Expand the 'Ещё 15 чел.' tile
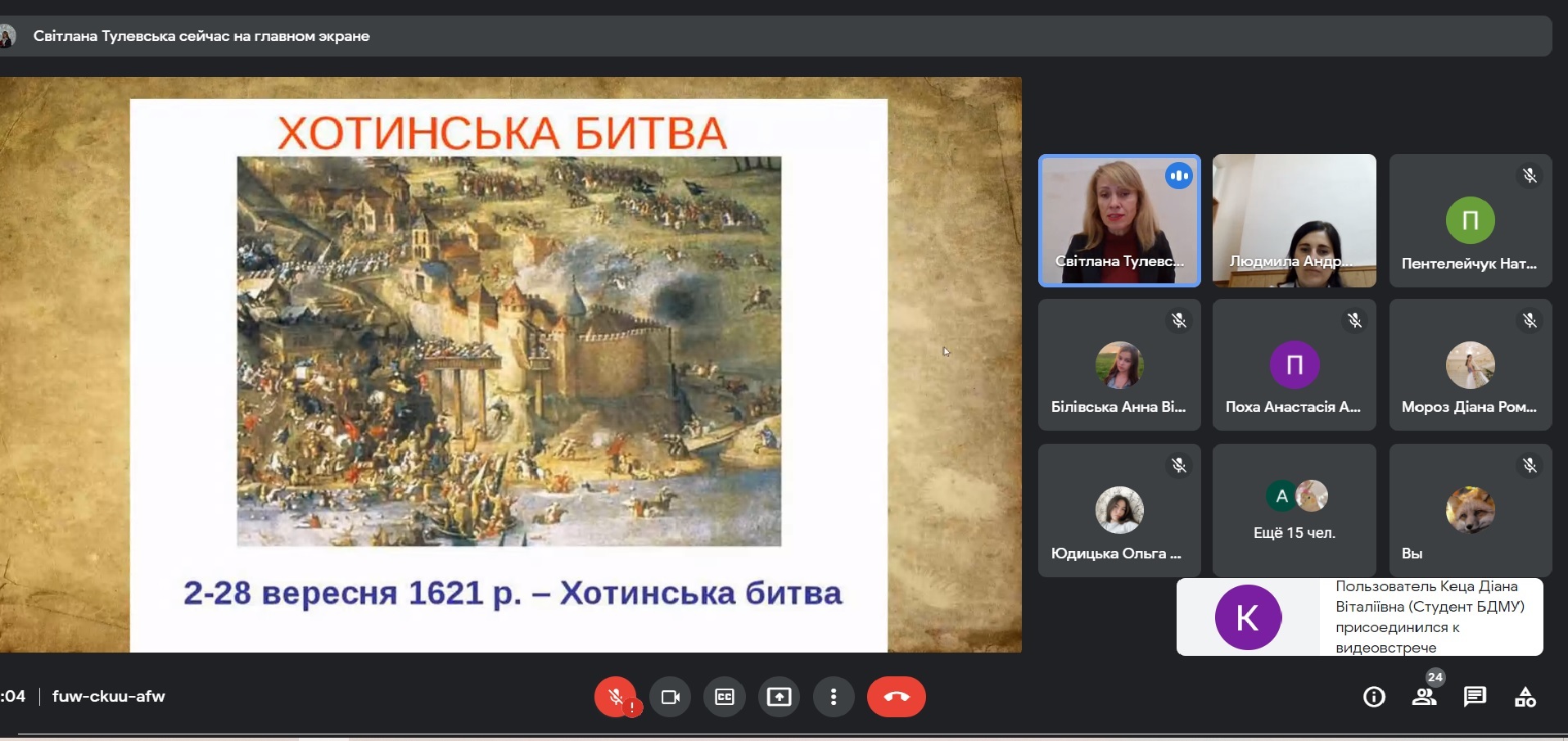The image size is (1568, 741). [1294, 510]
